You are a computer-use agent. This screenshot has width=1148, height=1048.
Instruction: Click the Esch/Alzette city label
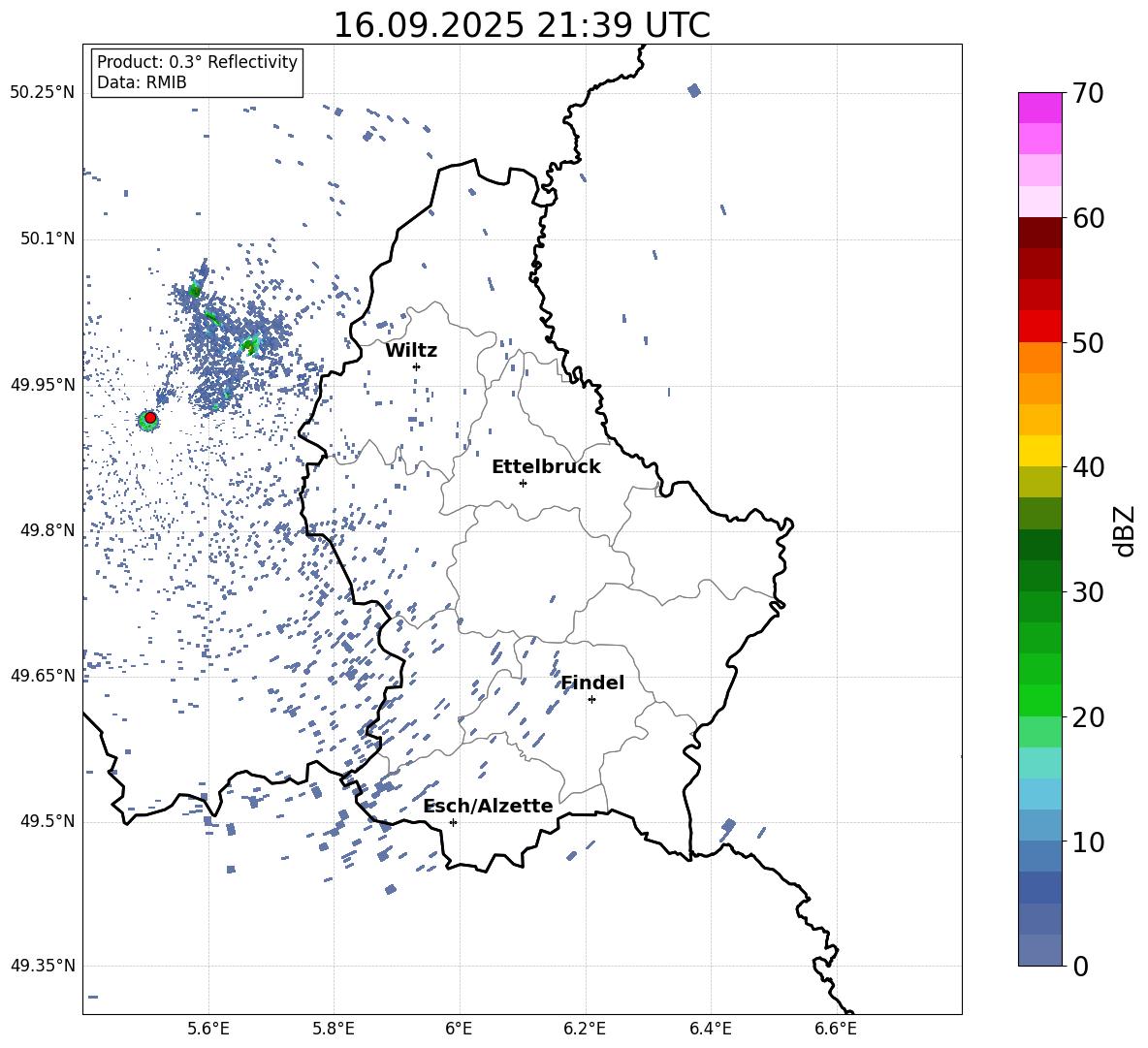pyautogui.click(x=488, y=806)
